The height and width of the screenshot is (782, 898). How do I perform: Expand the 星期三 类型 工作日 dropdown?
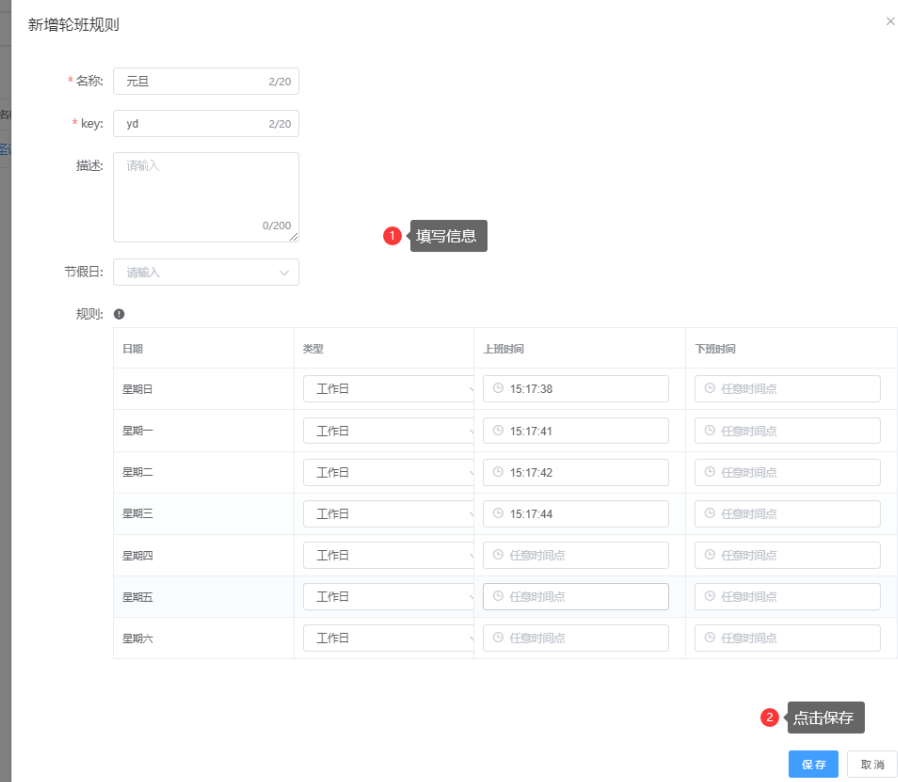pyautogui.click(x=388, y=514)
